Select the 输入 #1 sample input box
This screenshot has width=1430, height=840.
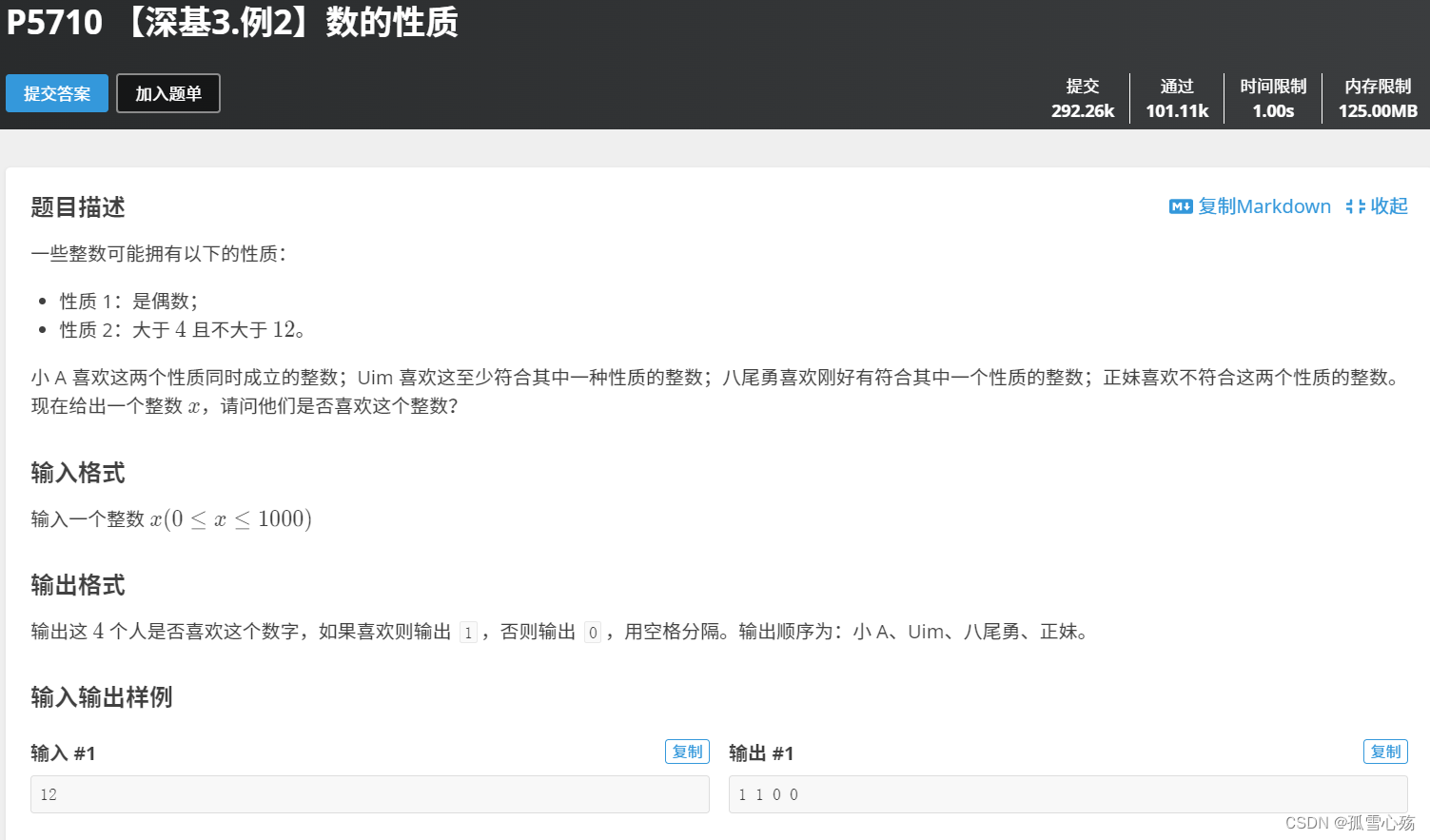[369, 793]
